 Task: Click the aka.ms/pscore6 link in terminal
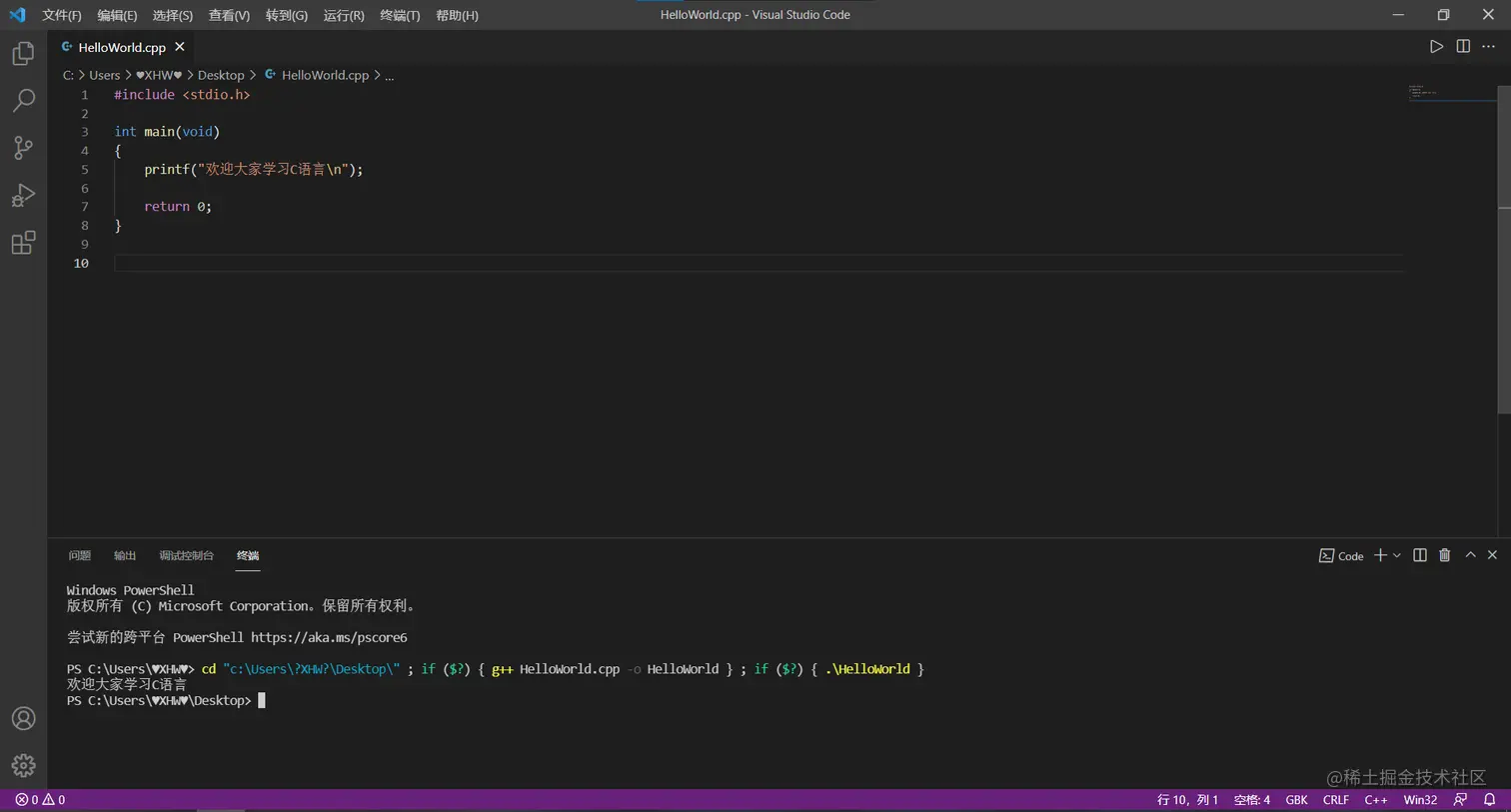[x=329, y=637]
